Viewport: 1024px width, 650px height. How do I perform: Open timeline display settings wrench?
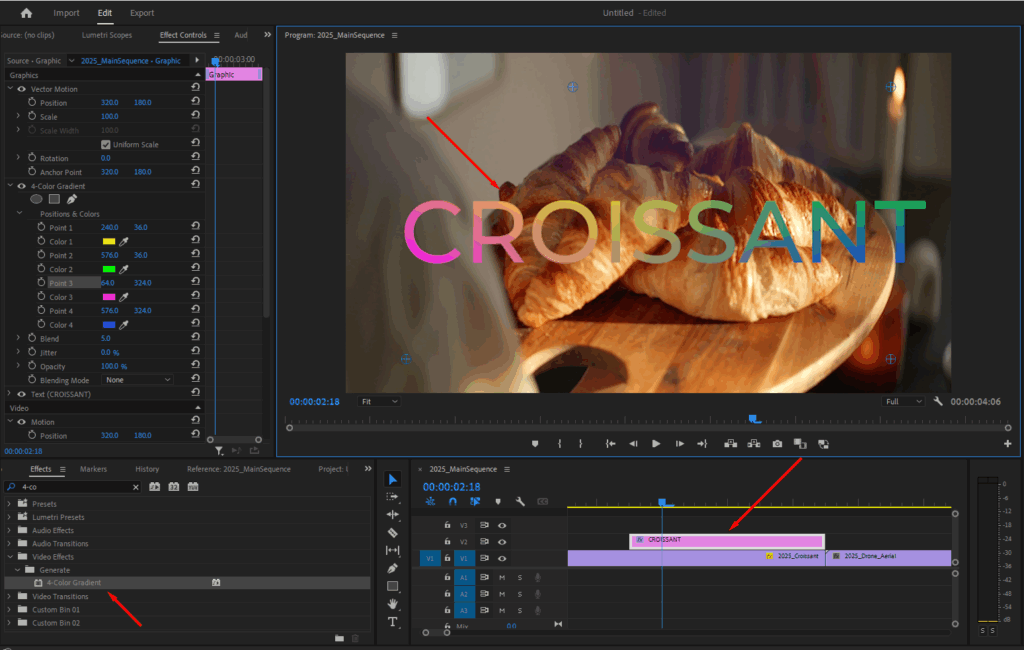520,502
